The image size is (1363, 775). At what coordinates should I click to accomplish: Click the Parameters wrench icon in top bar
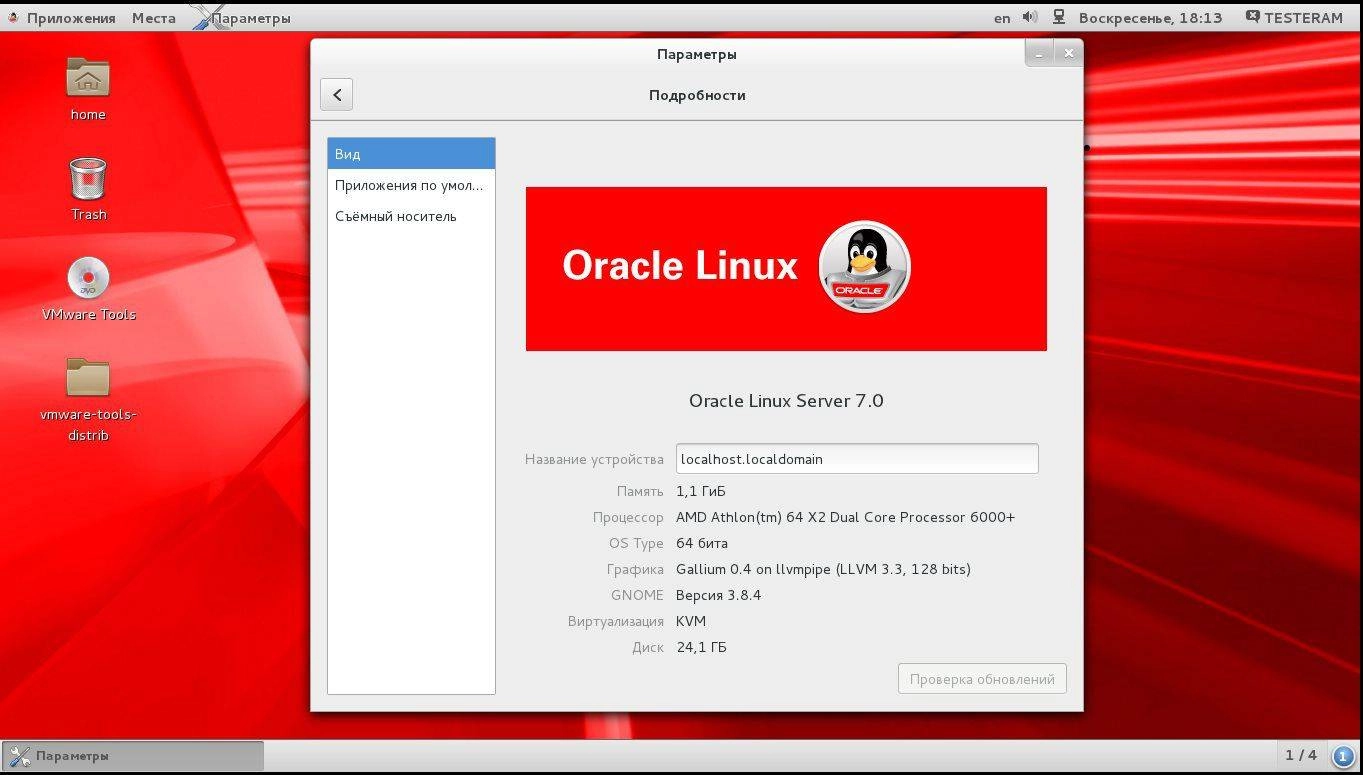[x=206, y=16]
